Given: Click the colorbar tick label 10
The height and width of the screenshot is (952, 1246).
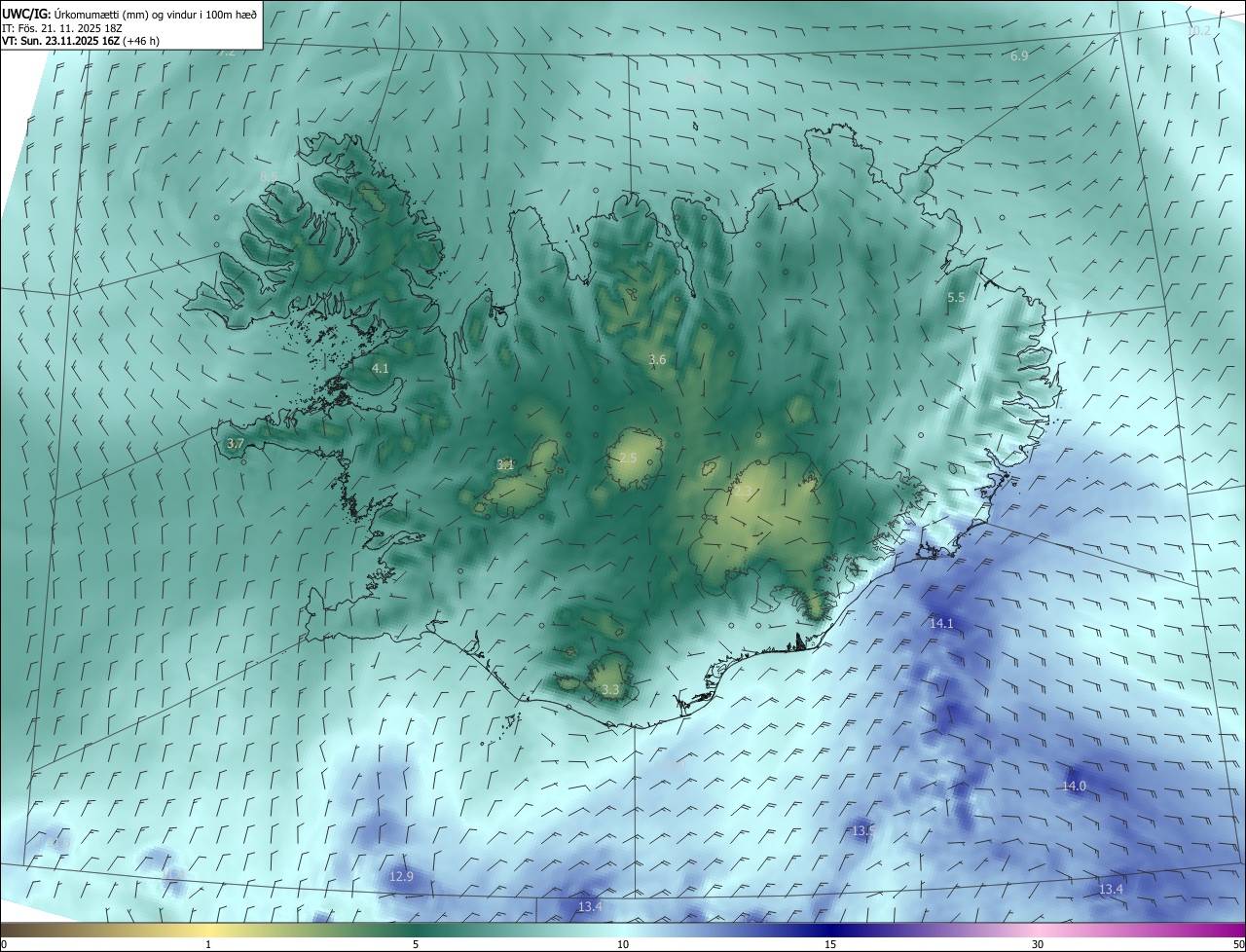Looking at the screenshot, I should coord(623,944).
